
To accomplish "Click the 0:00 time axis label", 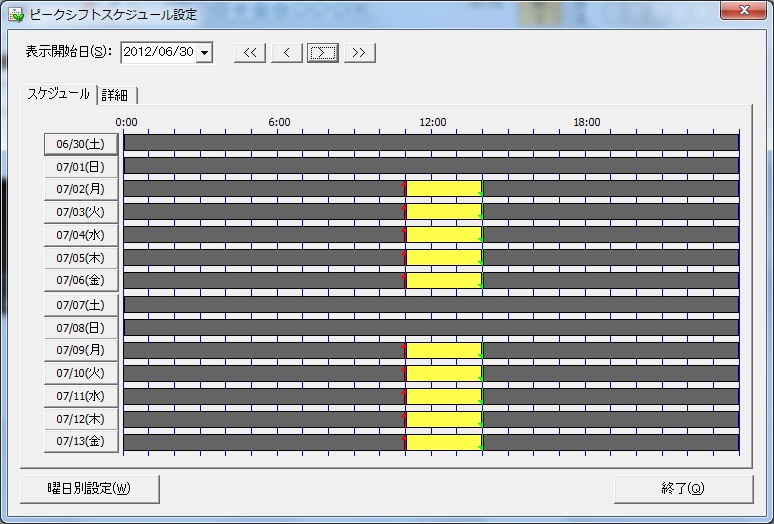I will pyautogui.click(x=126, y=122).
